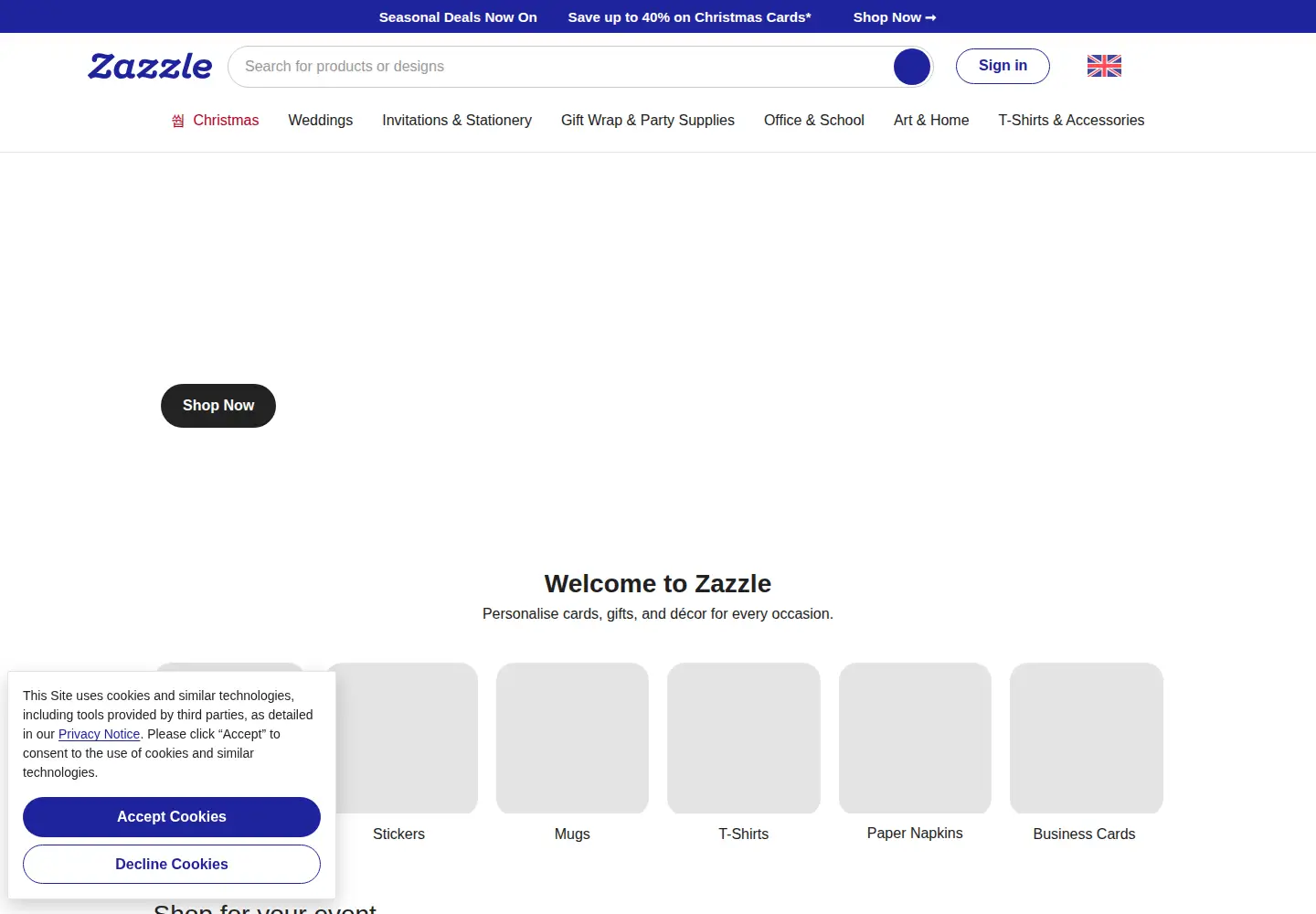Open the Office & School menu
Viewport: 1316px width, 914px height.
pyautogui.click(x=814, y=121)
